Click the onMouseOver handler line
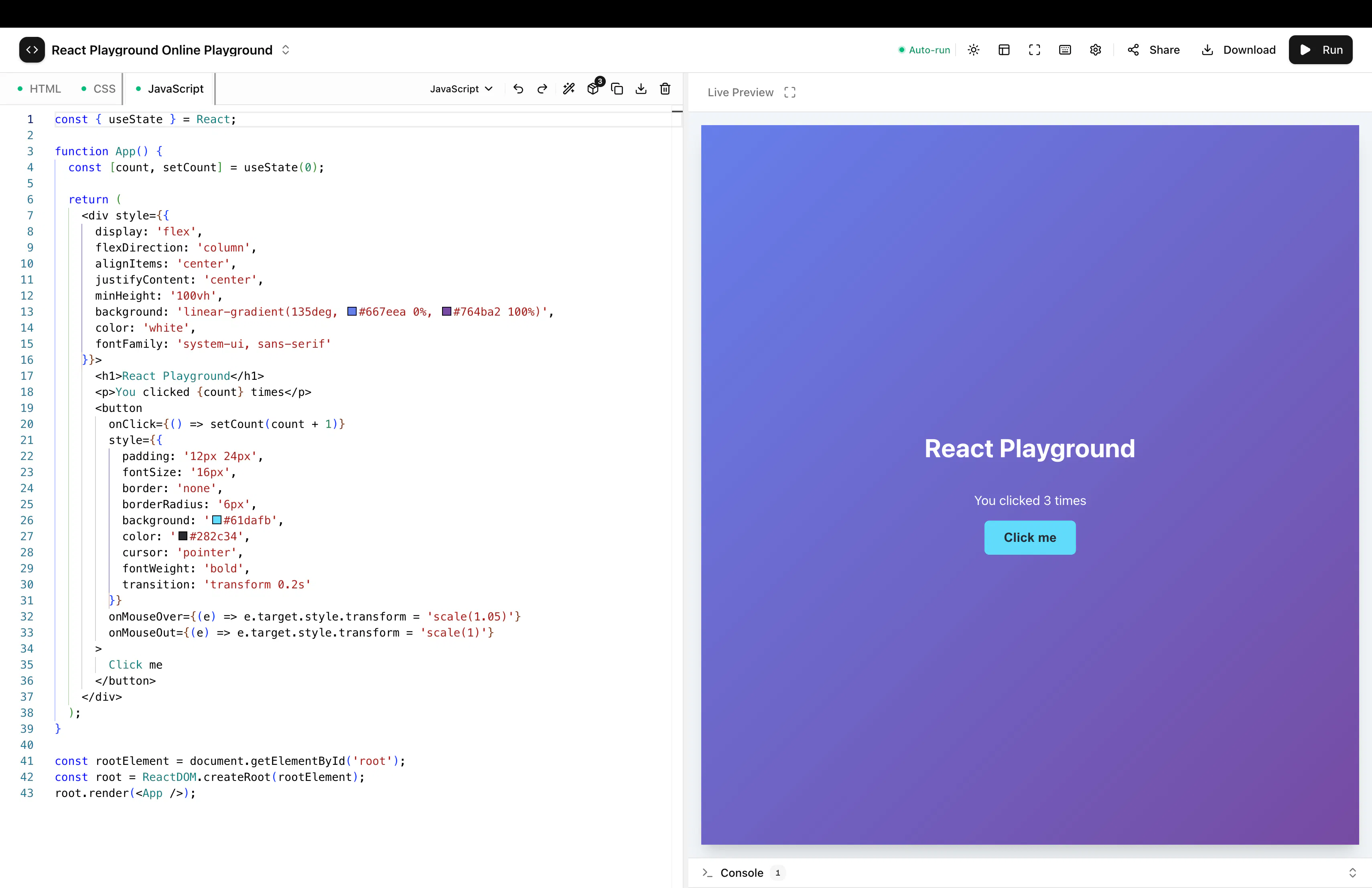Screen dimensions: 1372x888 click(315, 616)
